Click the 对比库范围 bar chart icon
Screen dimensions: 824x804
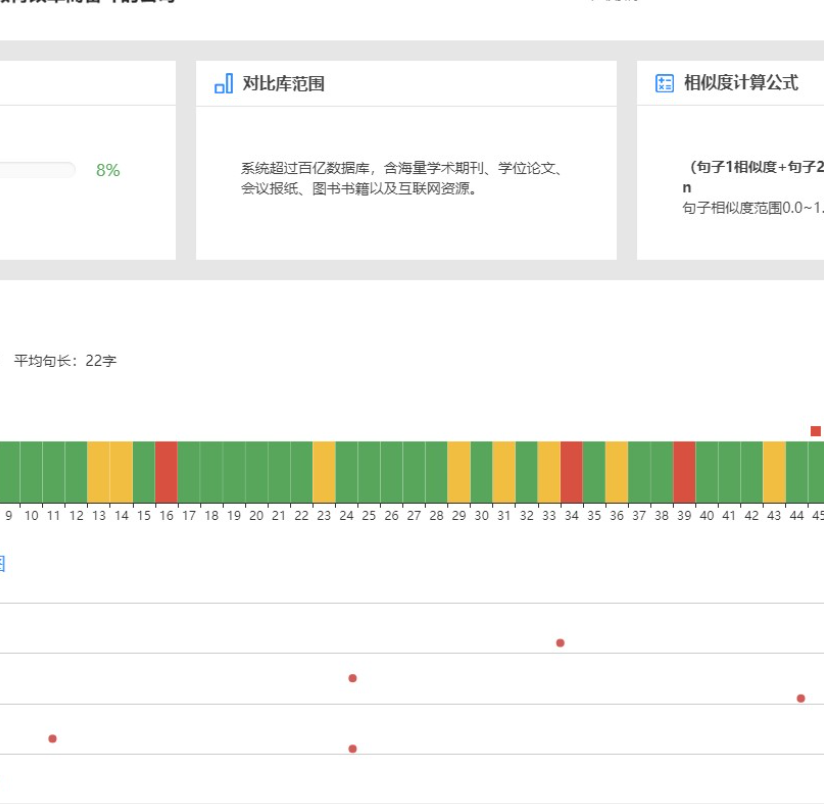click(224, 84)
